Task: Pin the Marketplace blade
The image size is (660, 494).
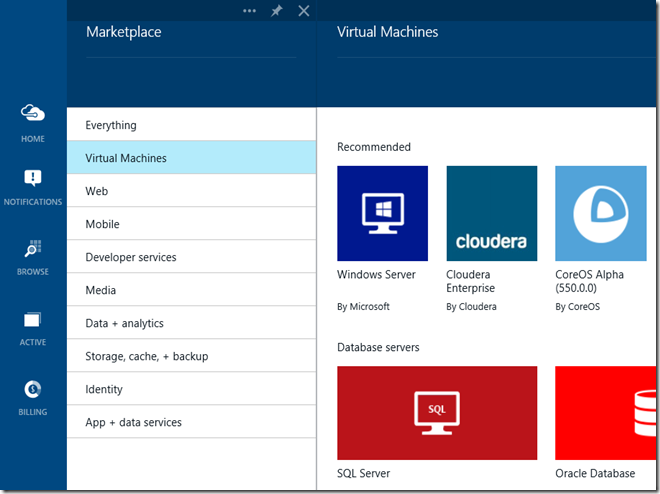Action: [x=277, y=11]
